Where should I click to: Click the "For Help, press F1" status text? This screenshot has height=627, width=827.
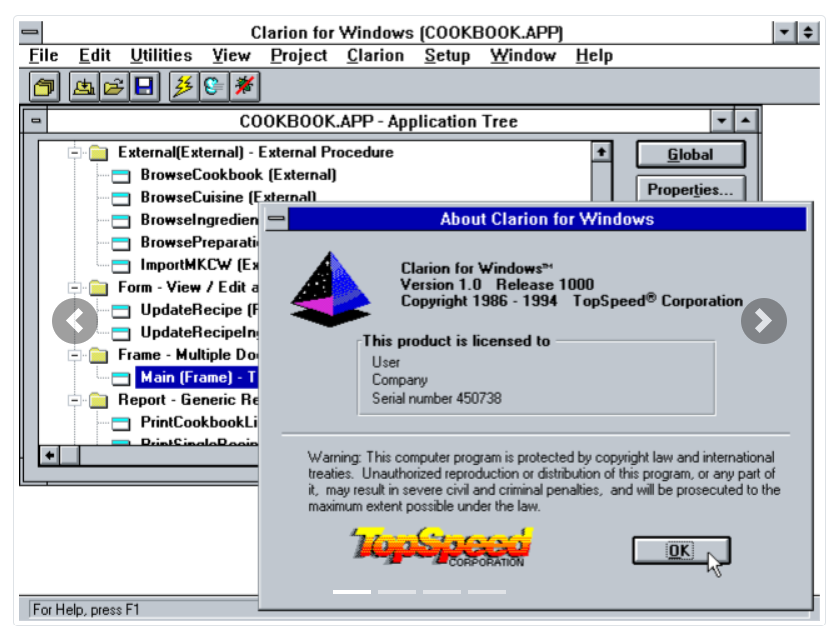pos(86,610)
